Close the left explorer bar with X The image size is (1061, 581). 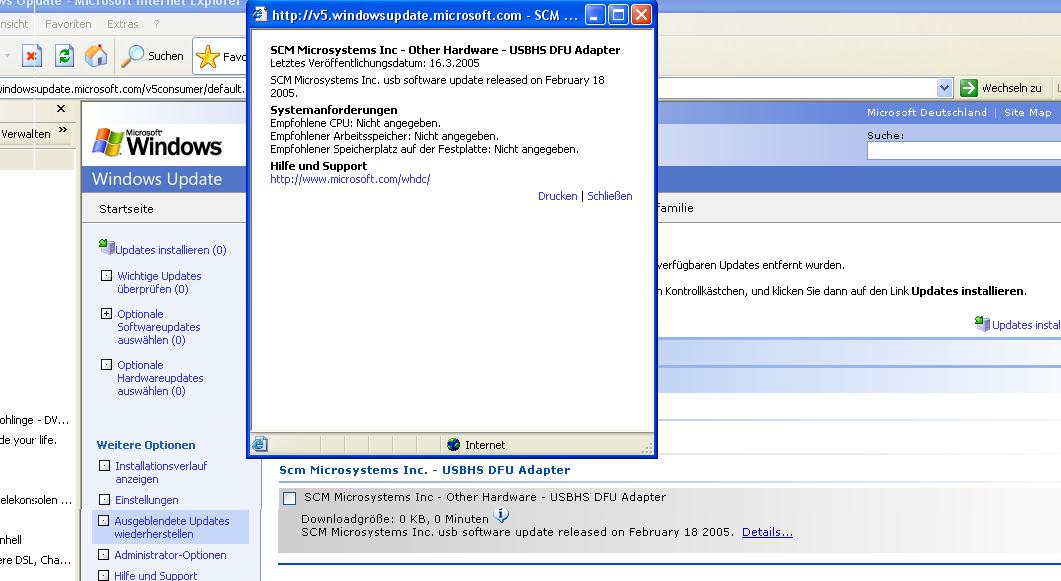click(61, 108)
